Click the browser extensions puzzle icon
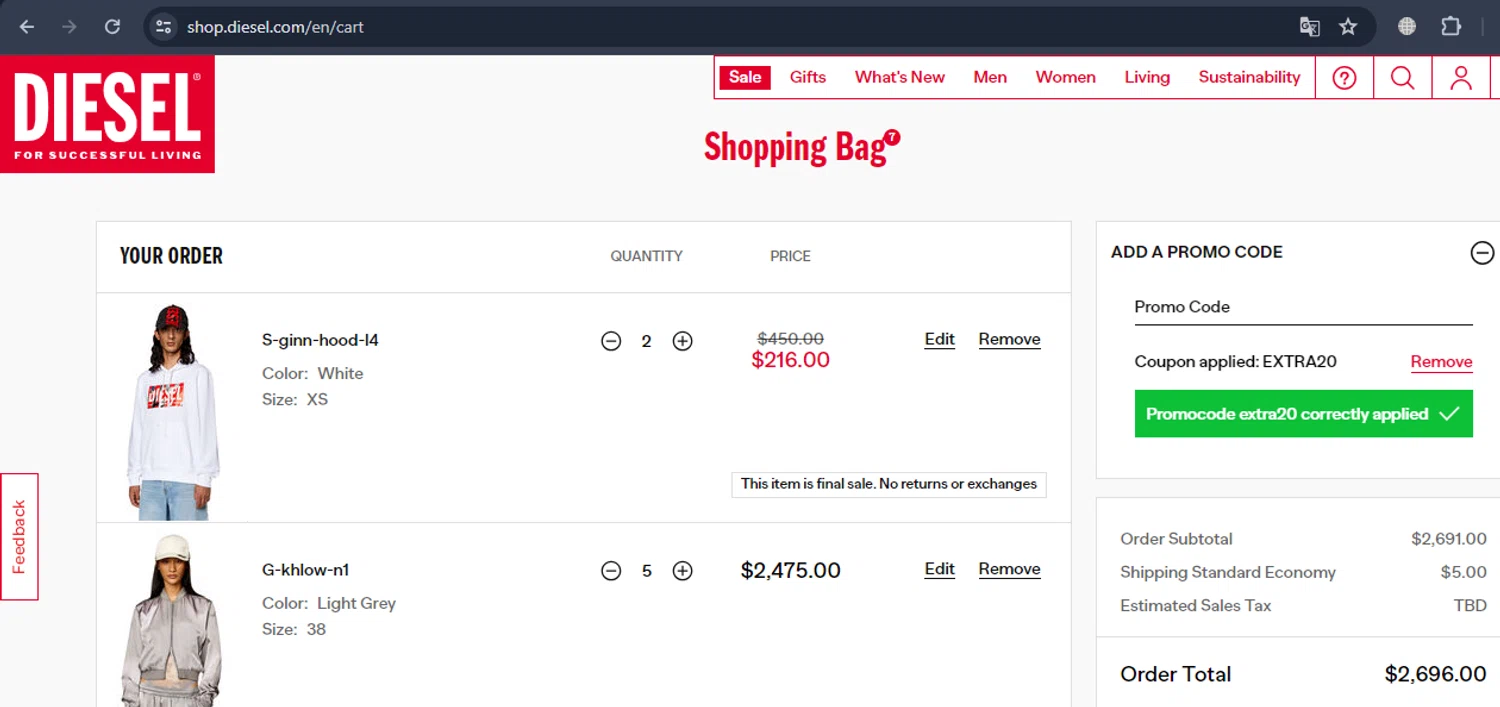 coord(1451,27)
